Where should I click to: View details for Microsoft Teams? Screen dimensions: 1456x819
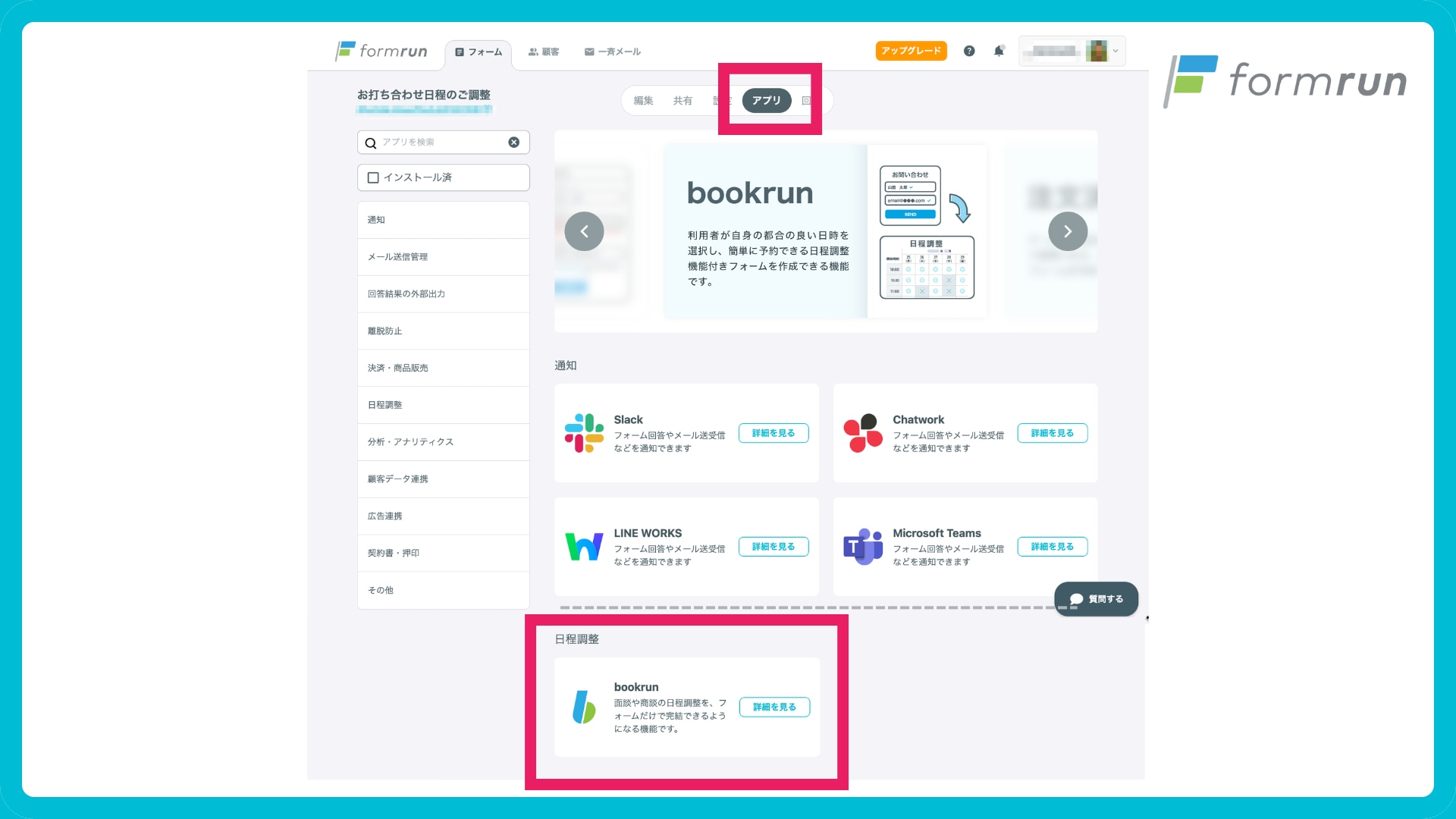tap(1053, 547)
